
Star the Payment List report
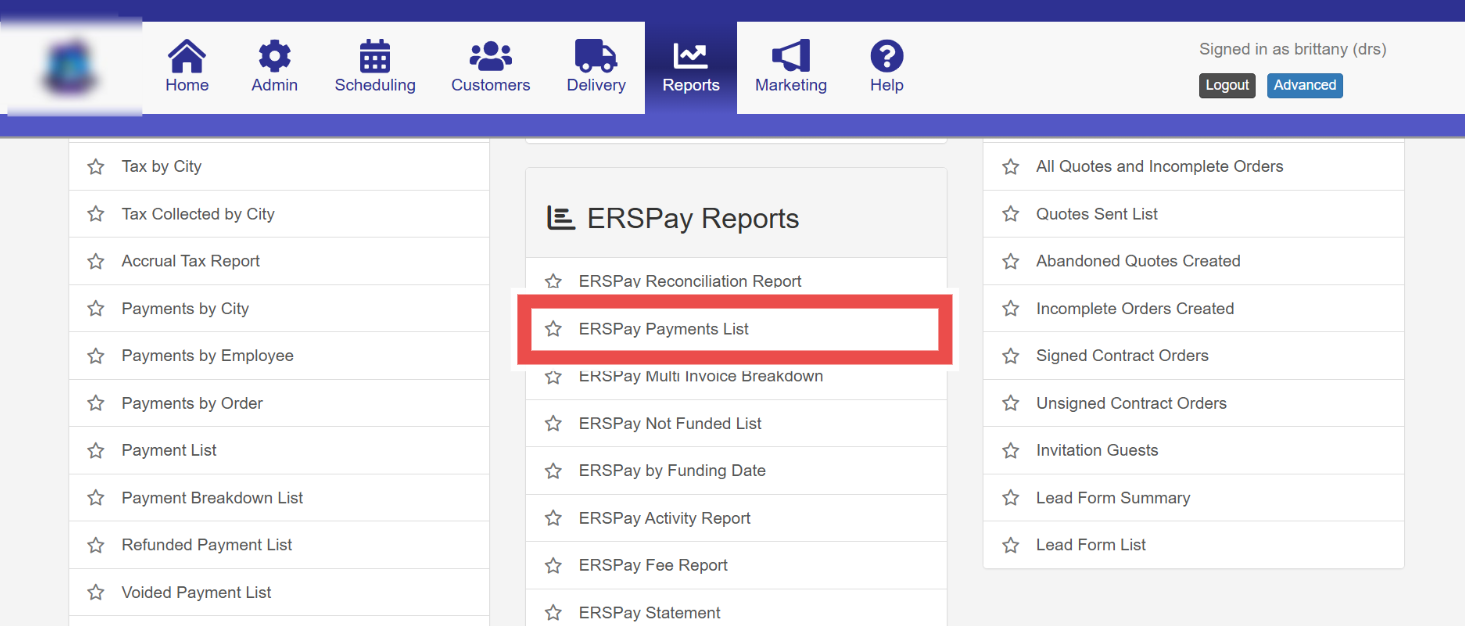[96, 451]
